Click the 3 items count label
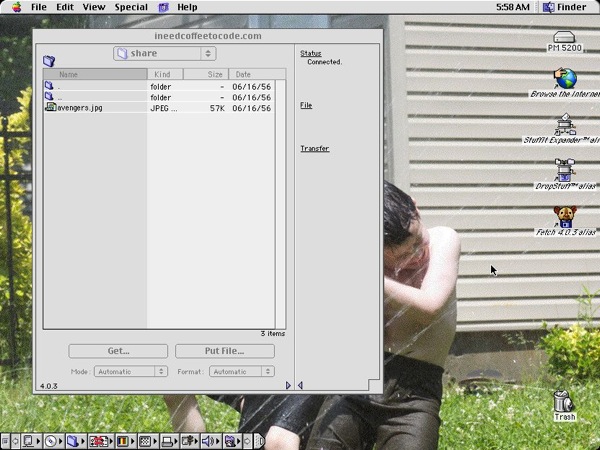 coord(273,333)
